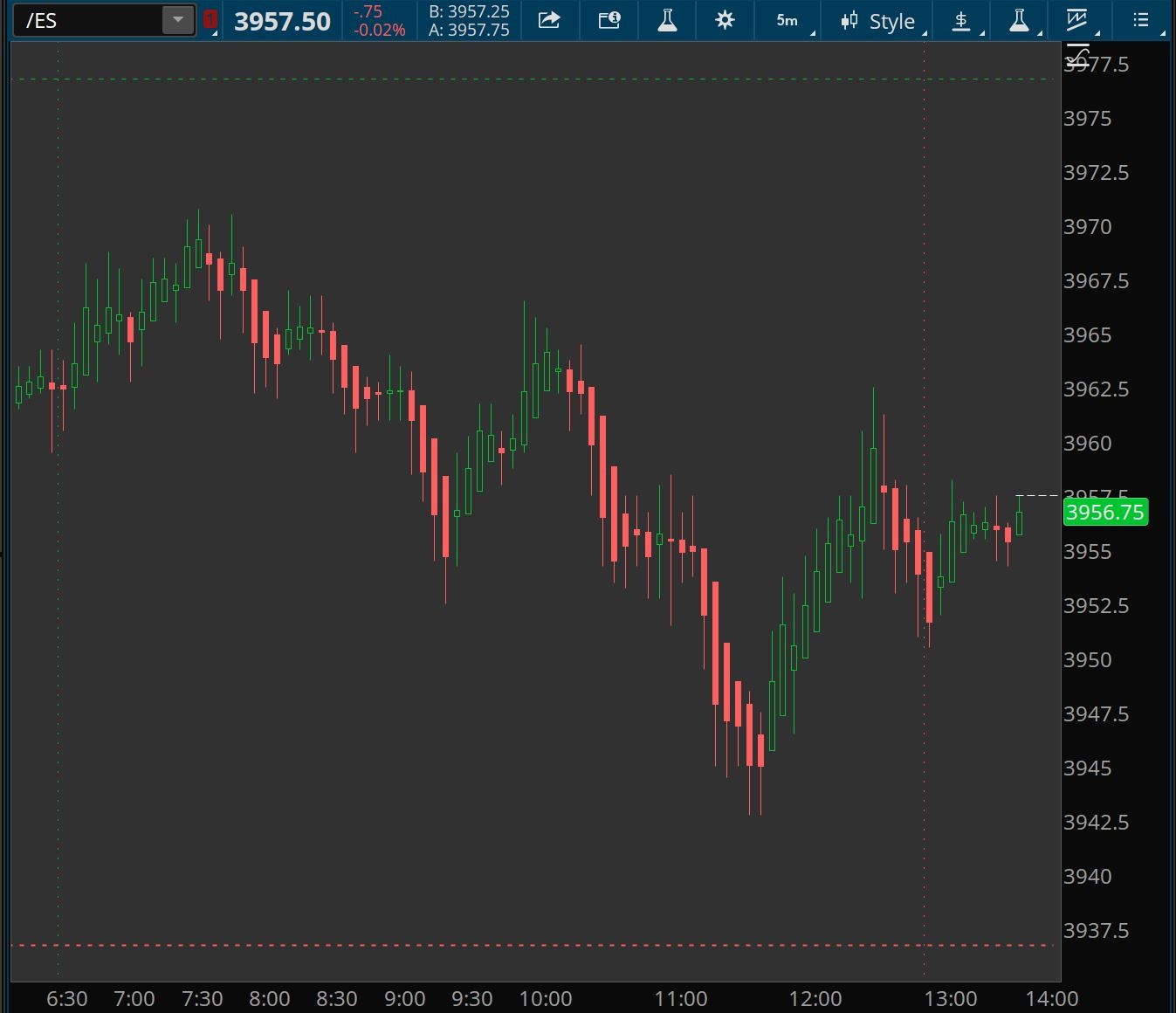Image resolution: width=1176 pixels, height=1013 pixels.
Task: Click the 3960 price axis label
Action: pos(1087,444)
